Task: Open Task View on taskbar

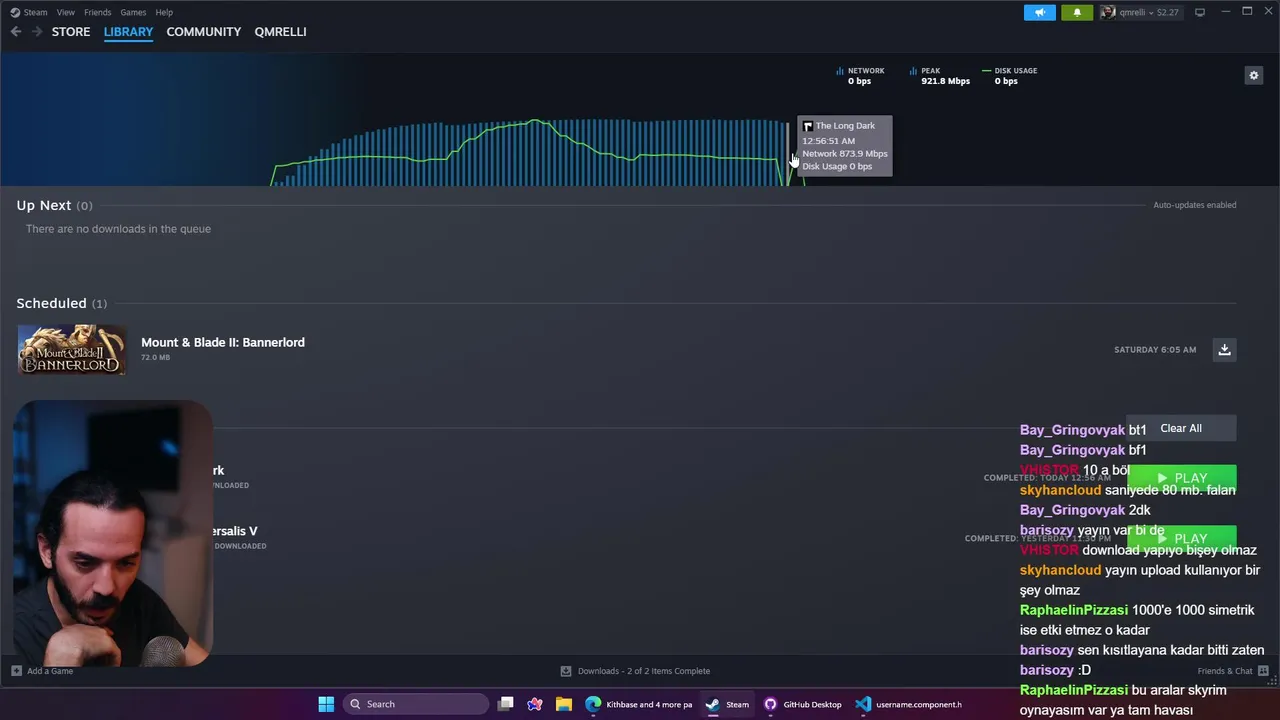Action: [x=506, y=704]
